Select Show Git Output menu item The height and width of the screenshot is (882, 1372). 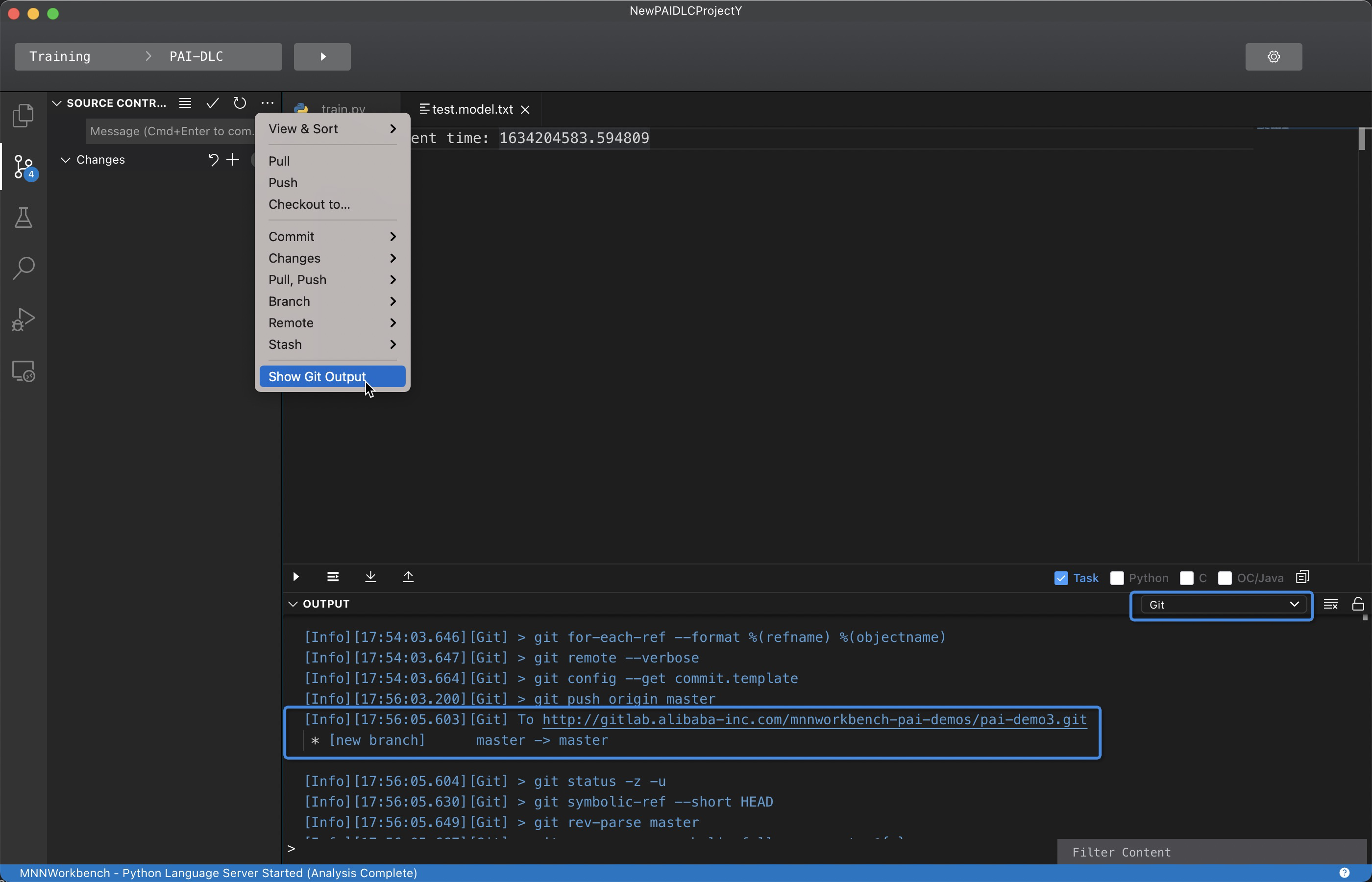click(332, 377)
